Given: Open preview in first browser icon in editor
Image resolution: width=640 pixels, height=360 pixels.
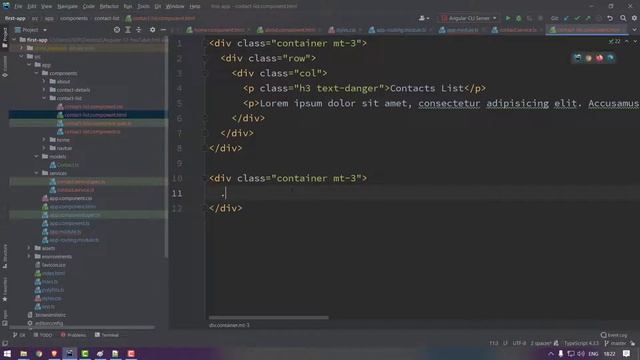Looking at the screenshot, I should coord(578,58).
